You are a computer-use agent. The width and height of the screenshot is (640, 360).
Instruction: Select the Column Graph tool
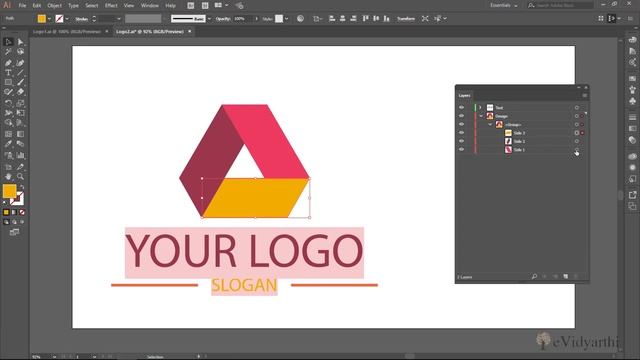(20, 155)
